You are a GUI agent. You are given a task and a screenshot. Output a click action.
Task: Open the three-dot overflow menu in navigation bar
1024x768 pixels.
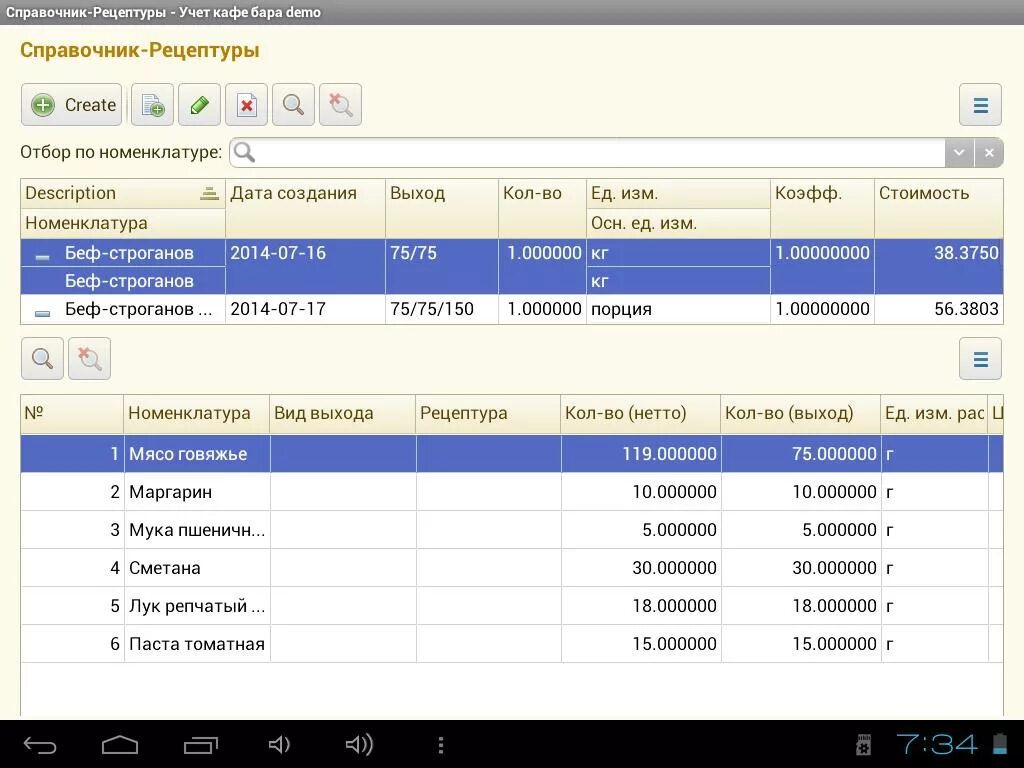441,745
